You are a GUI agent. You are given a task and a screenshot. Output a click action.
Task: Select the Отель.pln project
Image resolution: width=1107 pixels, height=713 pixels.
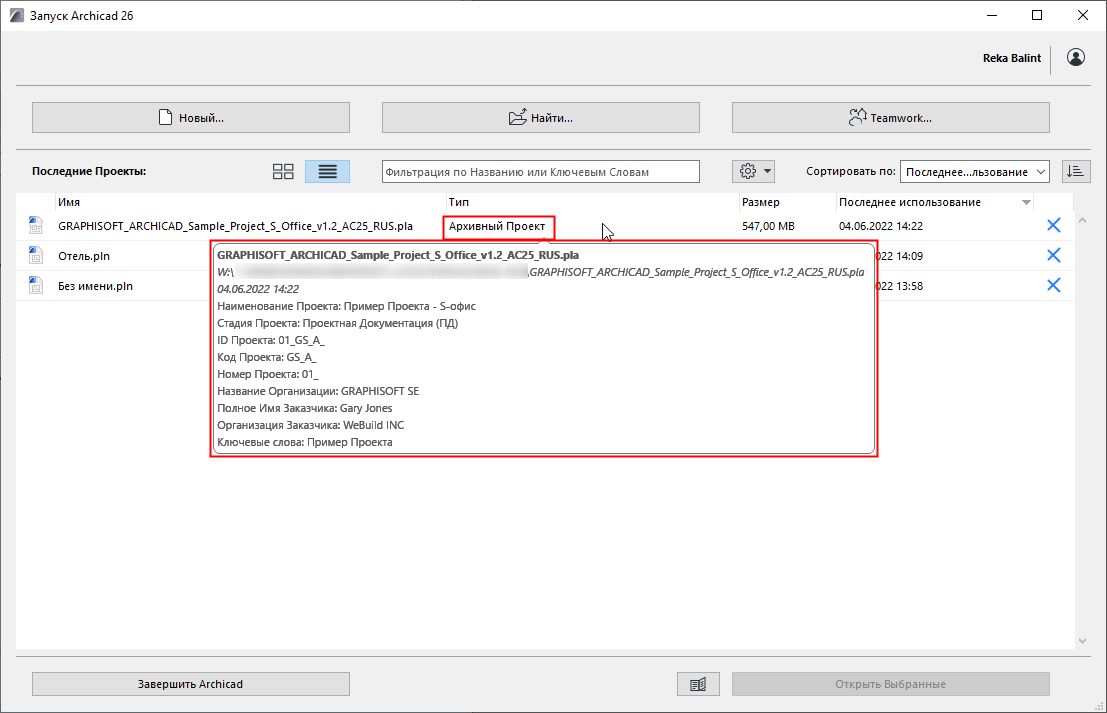pyautogui.click(x=83, y=256)
